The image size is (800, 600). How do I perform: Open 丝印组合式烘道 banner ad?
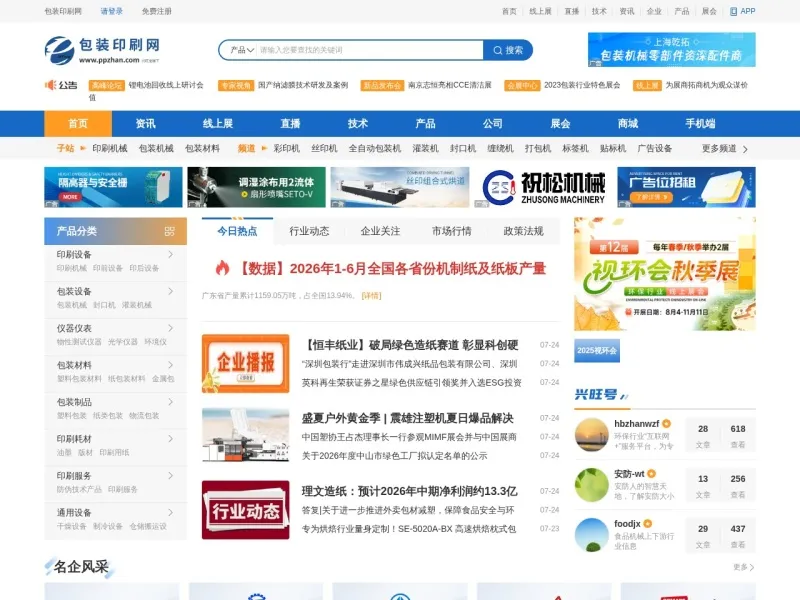pos(400,187)
